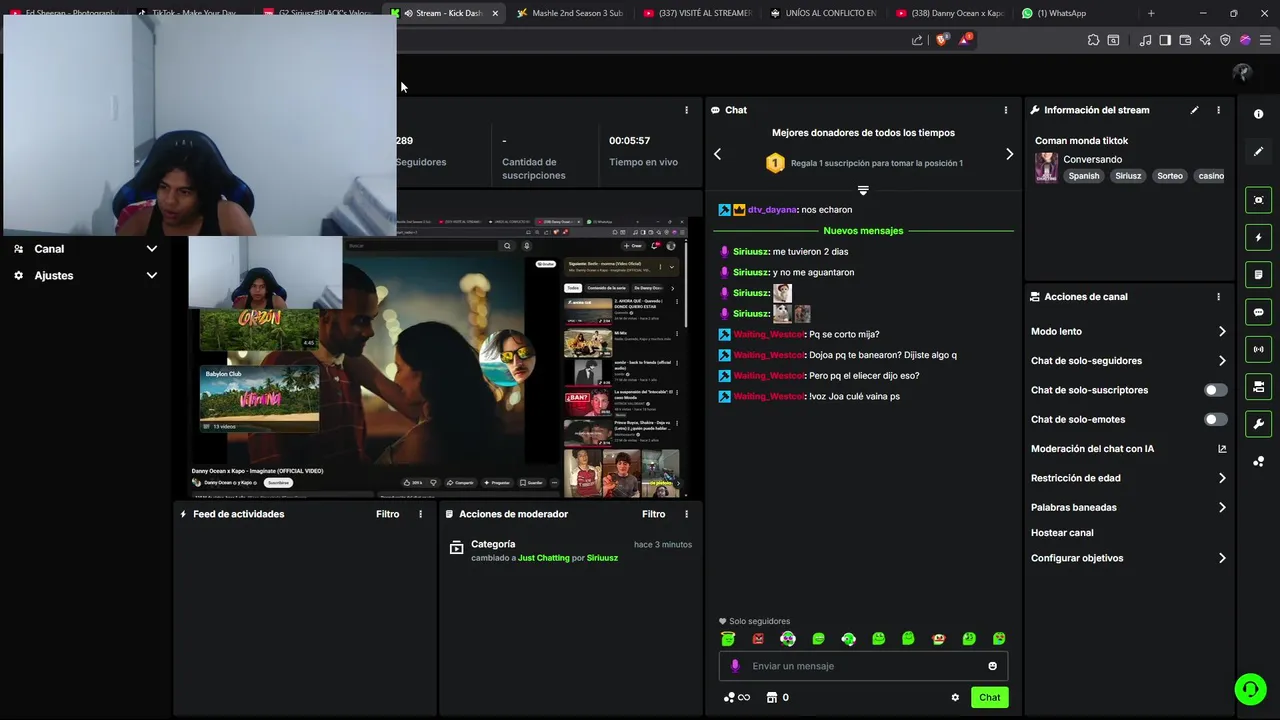Viewport: 1280px width, 720px height.
Task: Click the Brave Shields lion icon
Action: 940,40
